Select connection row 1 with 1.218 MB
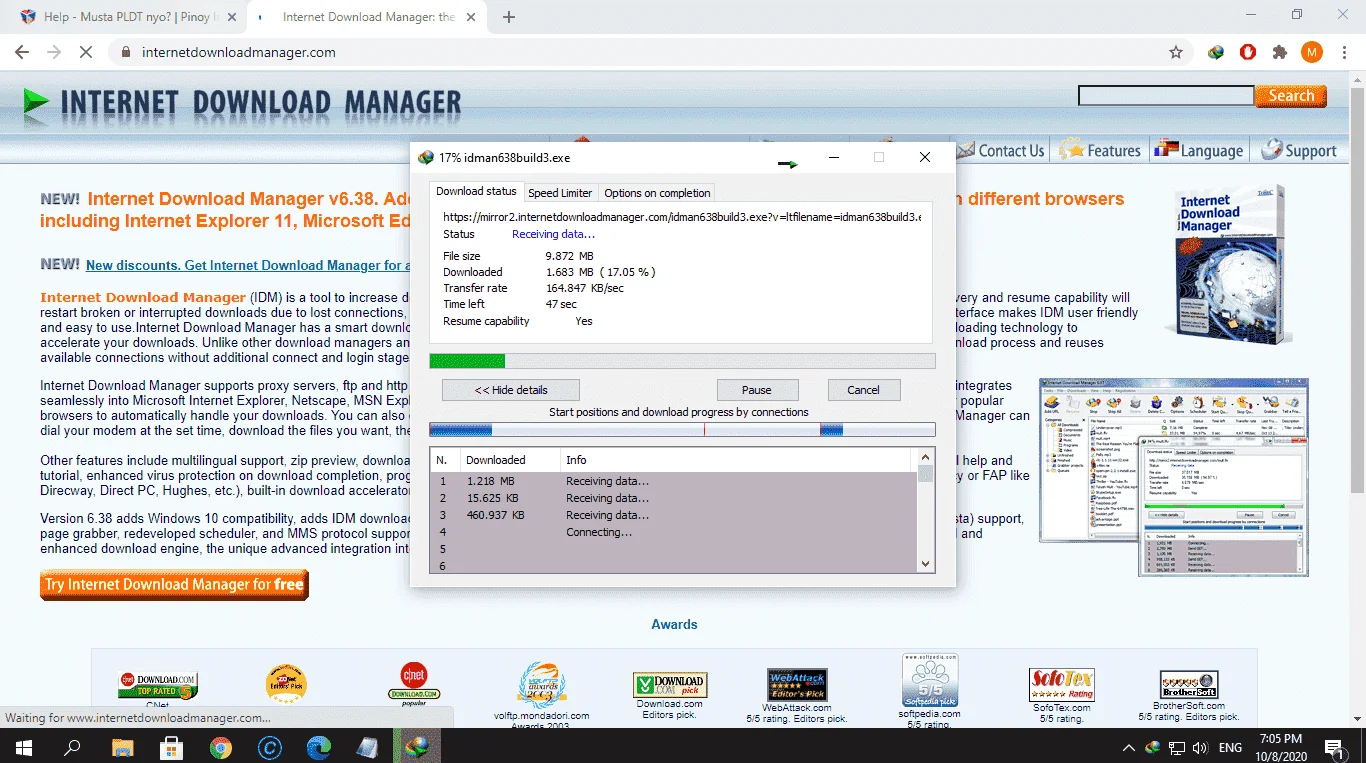Screen dimensions: 1366x763 [x=674, y=481]
